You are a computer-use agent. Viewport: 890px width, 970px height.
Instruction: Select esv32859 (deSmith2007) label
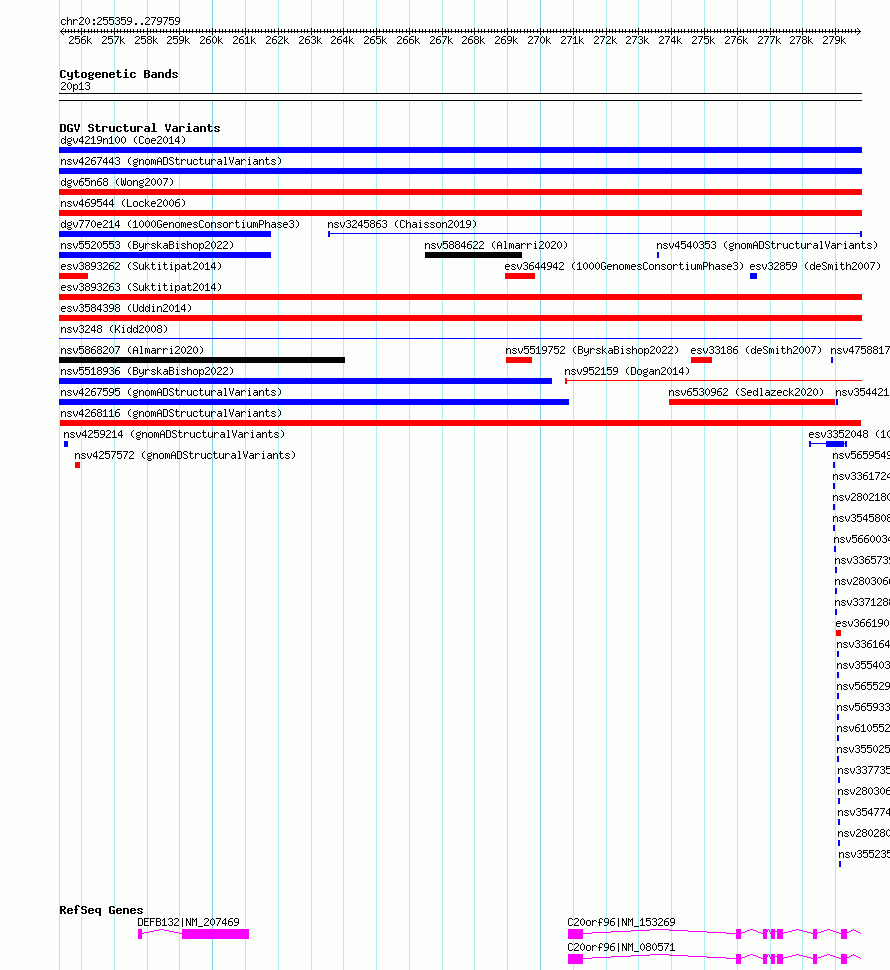(815, 267)
